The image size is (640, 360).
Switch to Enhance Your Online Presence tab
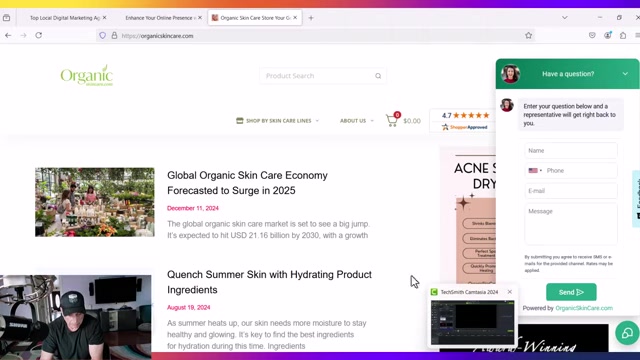click(x=160, y=18)
